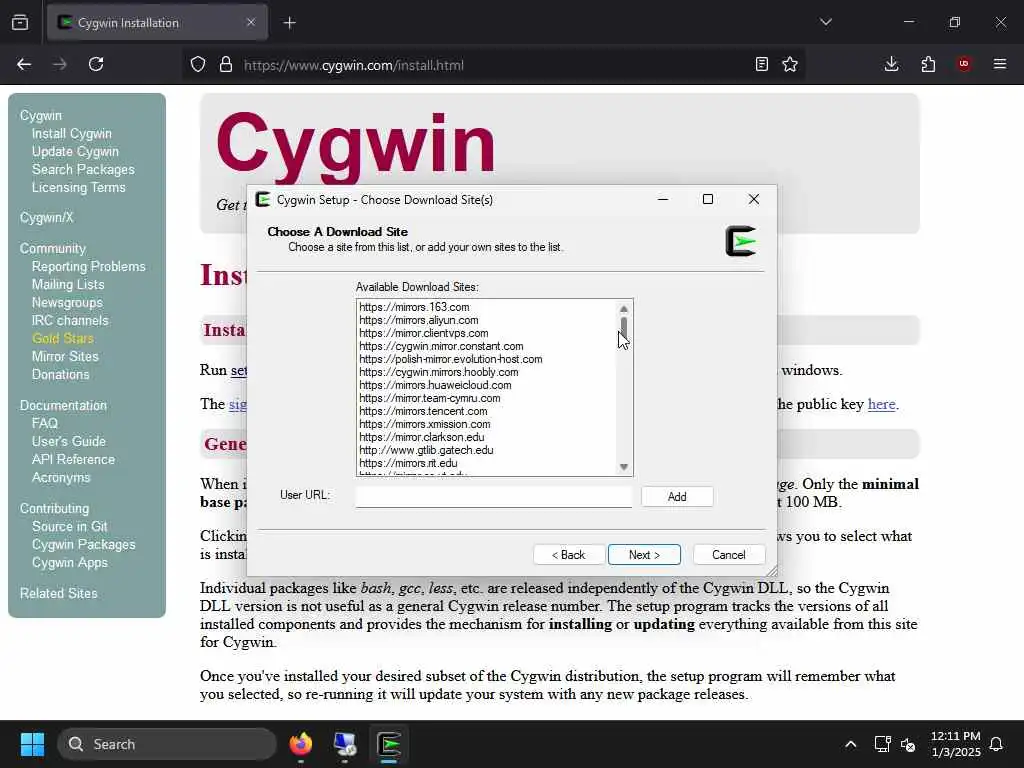Image resolution: width=1024 pixels, height=768 pixels.
Task: Select https://mirror.clarkson.edu mirror
Action: click(421, 438)
